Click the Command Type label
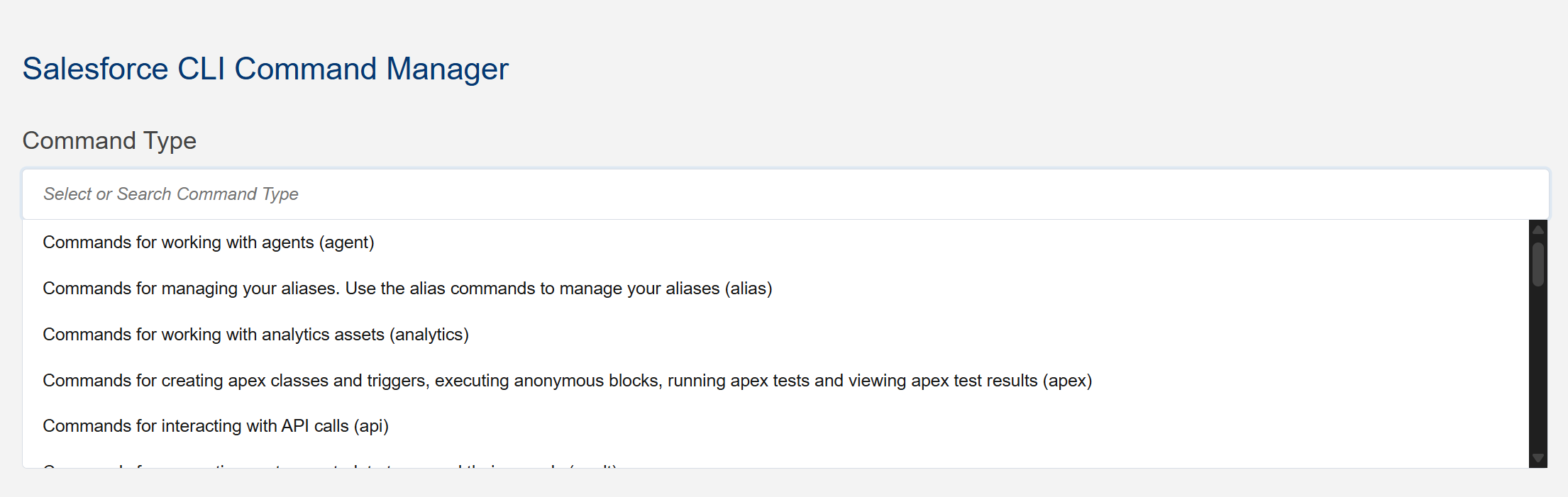Viewport: 1568px width, 497px height. 109,140
